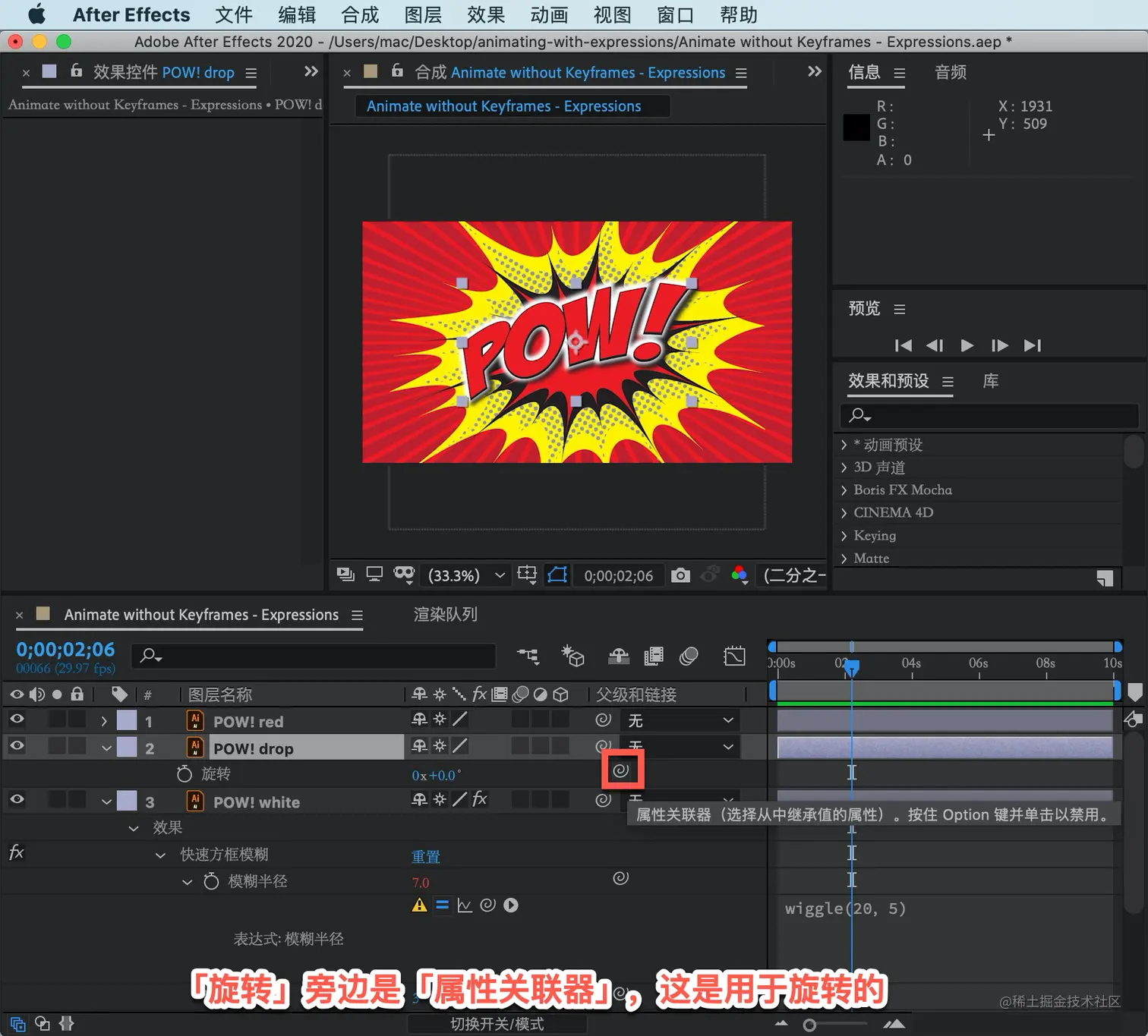
Task: Hide the POW! red layer
Action: [17, 719]
